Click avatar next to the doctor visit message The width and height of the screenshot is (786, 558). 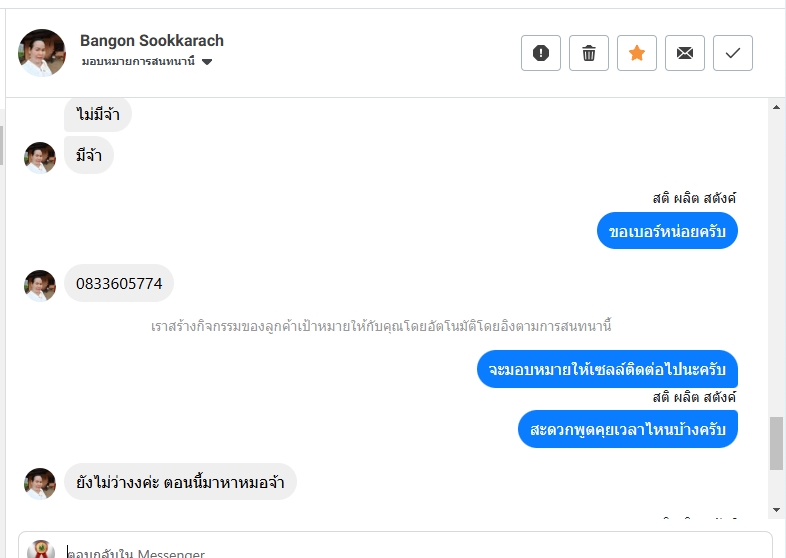(x=40, y=483)
